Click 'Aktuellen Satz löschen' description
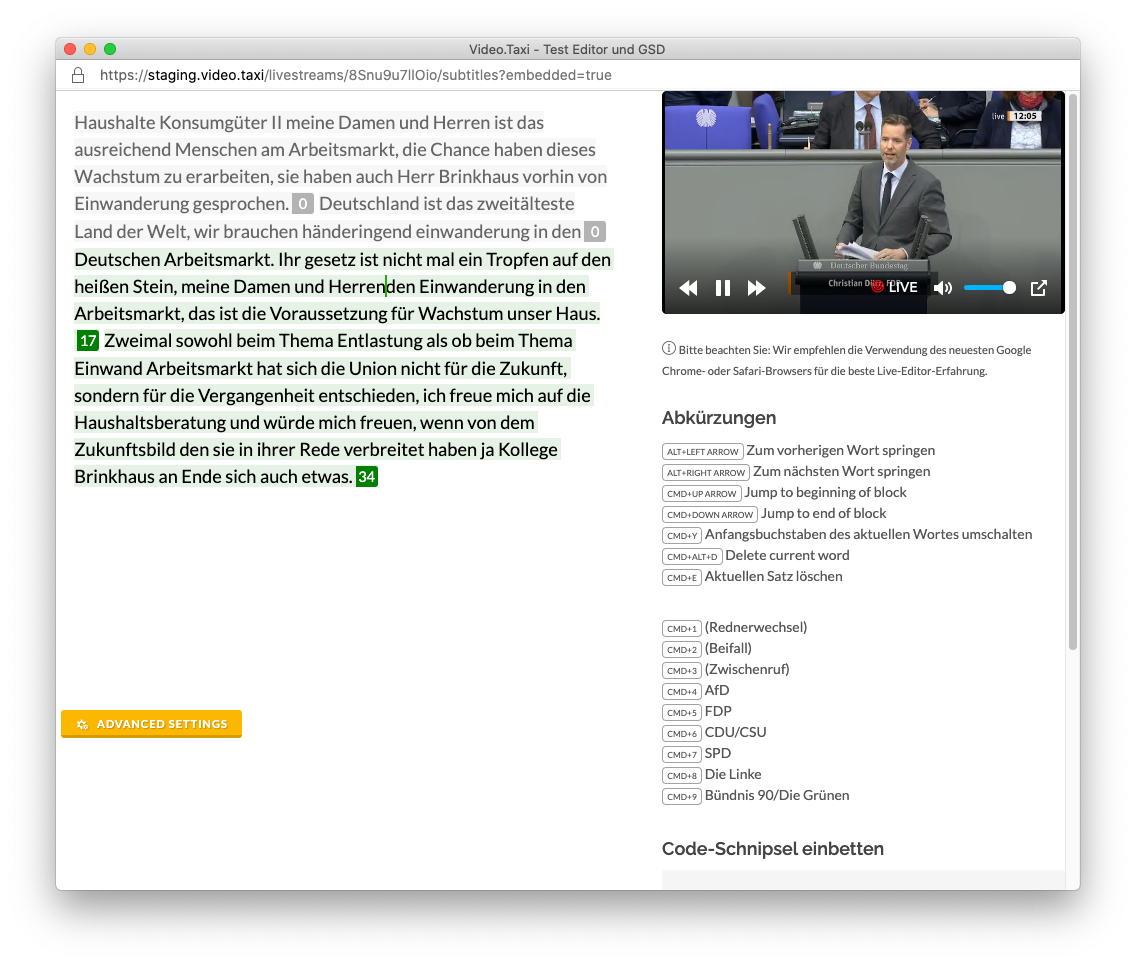1136x964 pixels. click(774, 577)
